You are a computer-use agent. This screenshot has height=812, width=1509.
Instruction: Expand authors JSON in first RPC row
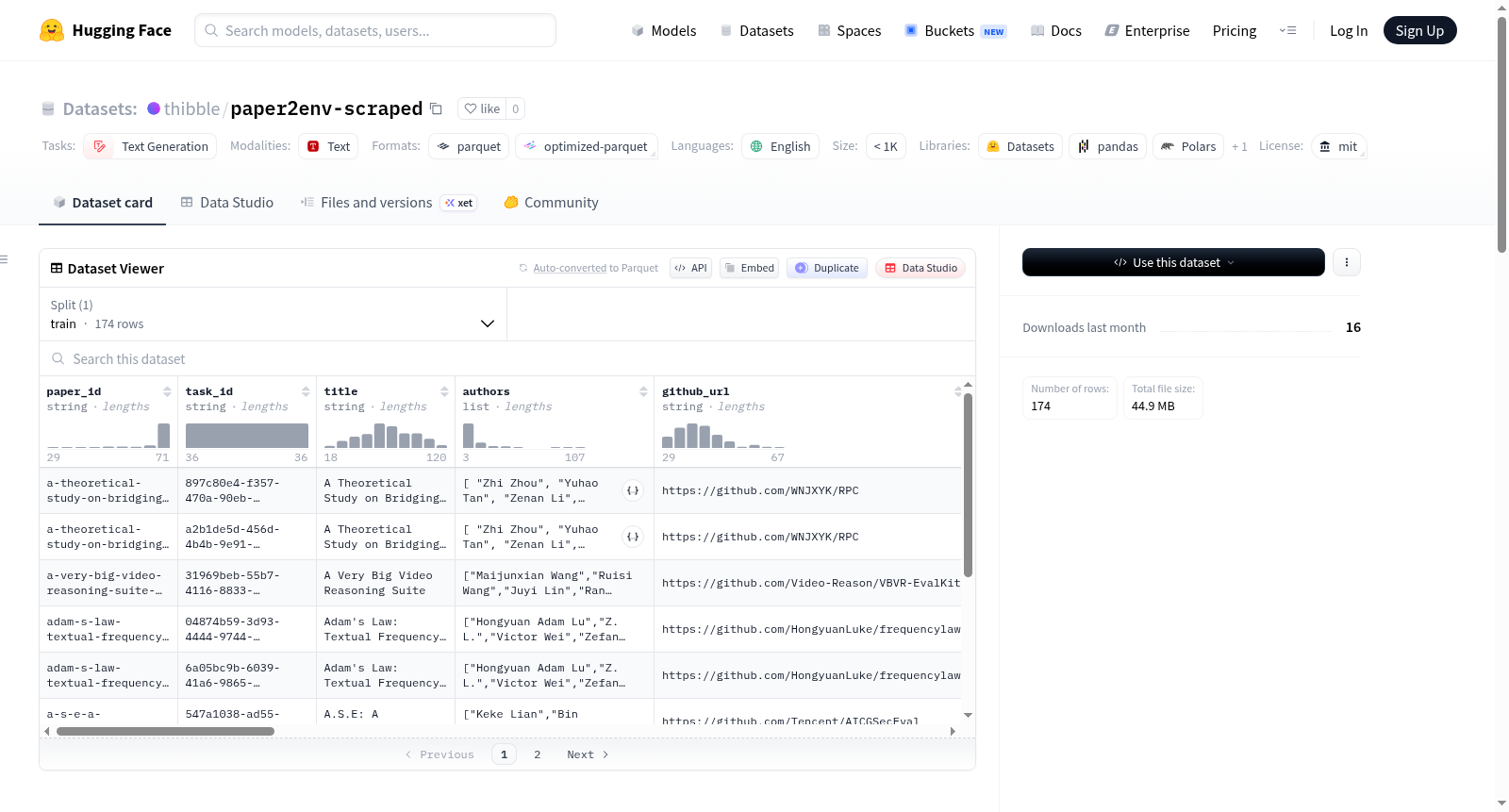(633, 490)
